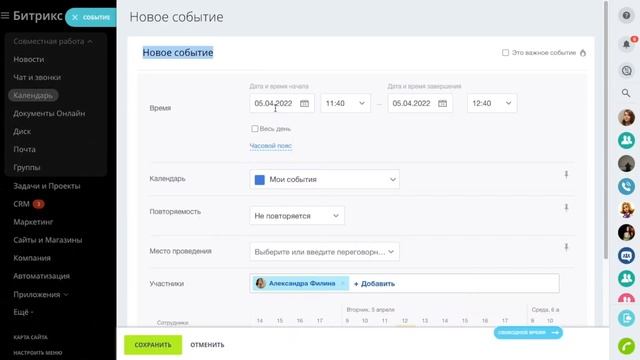Click the green phone dial button at the bottom of the right sidebar
The image size is (640, 360).
pos(626,346)
